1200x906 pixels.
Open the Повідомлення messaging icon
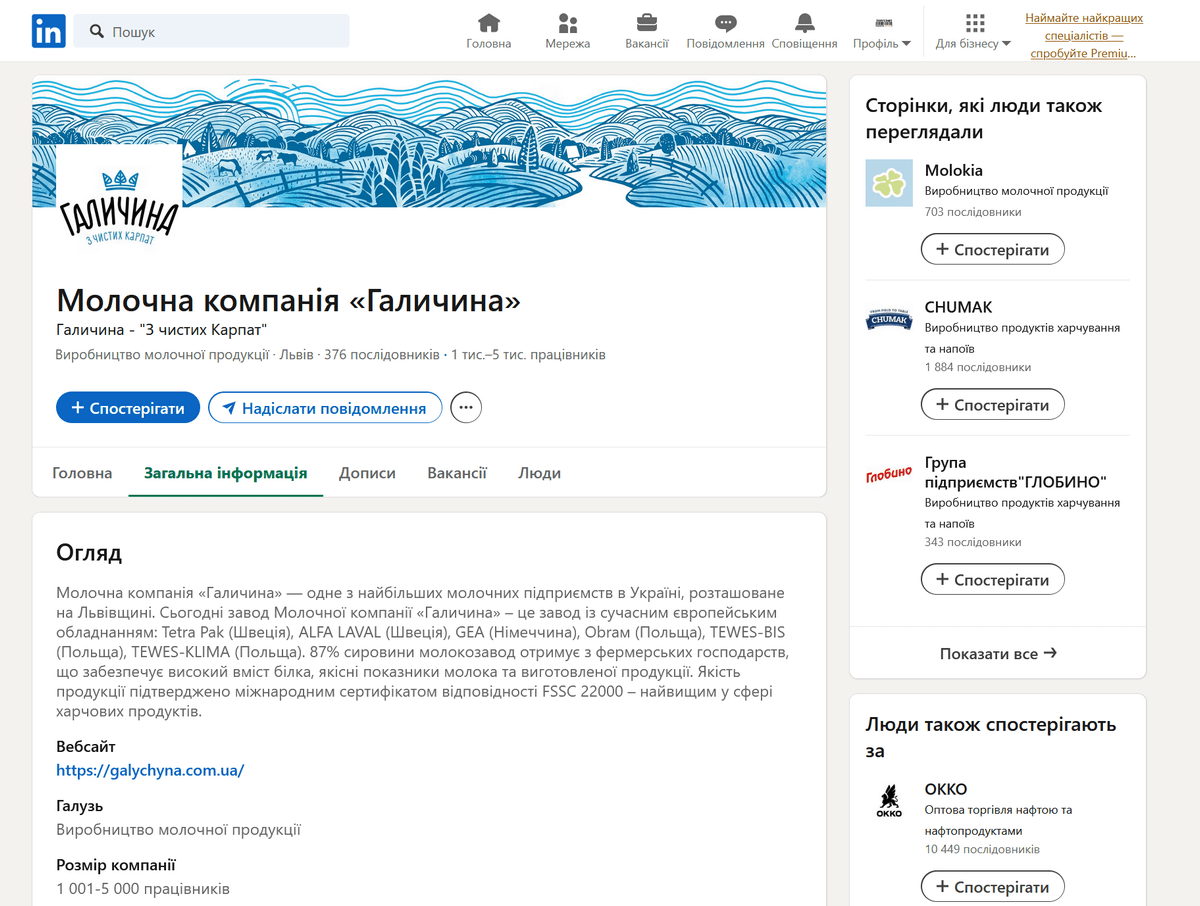click(x=724, y=22)
